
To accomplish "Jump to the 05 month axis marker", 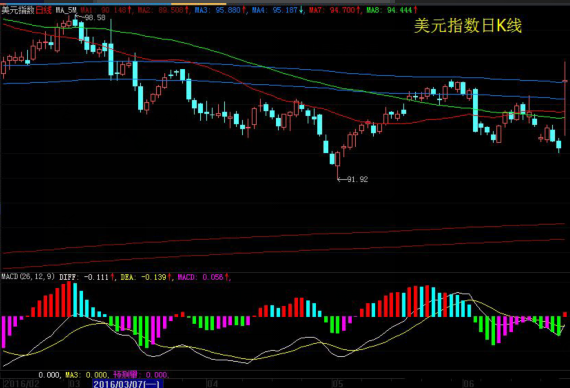I will point(337,384).
